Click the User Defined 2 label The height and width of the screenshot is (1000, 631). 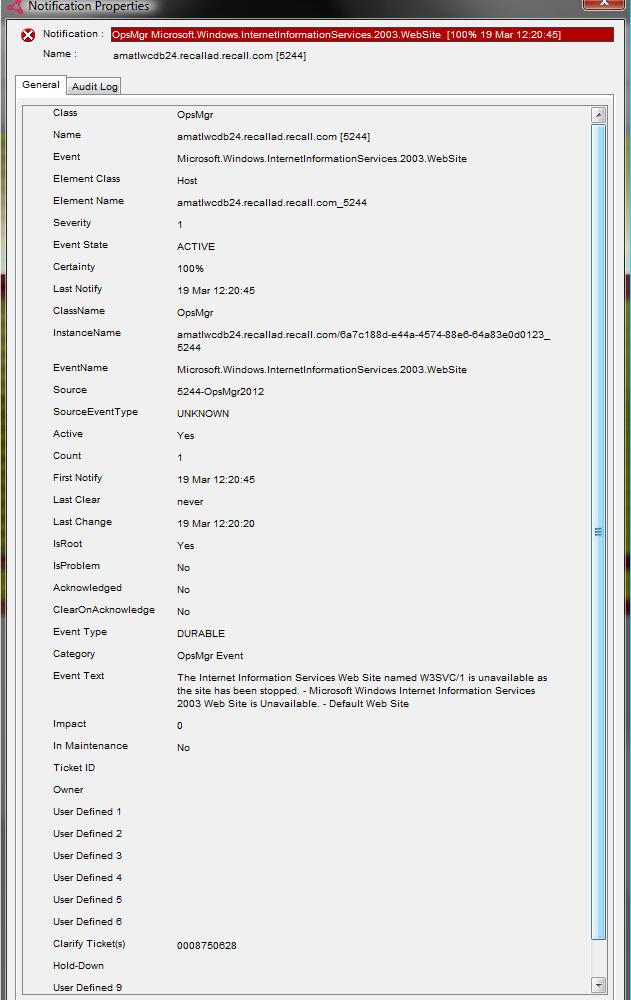click(87, 834)
